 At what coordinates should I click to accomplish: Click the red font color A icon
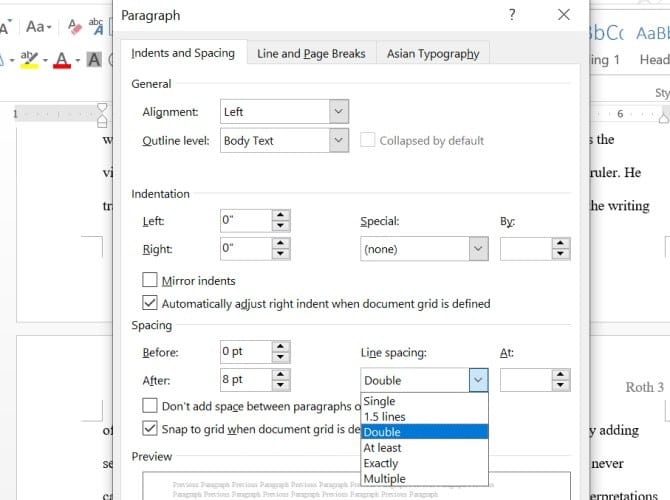click(x=62, y=60)
